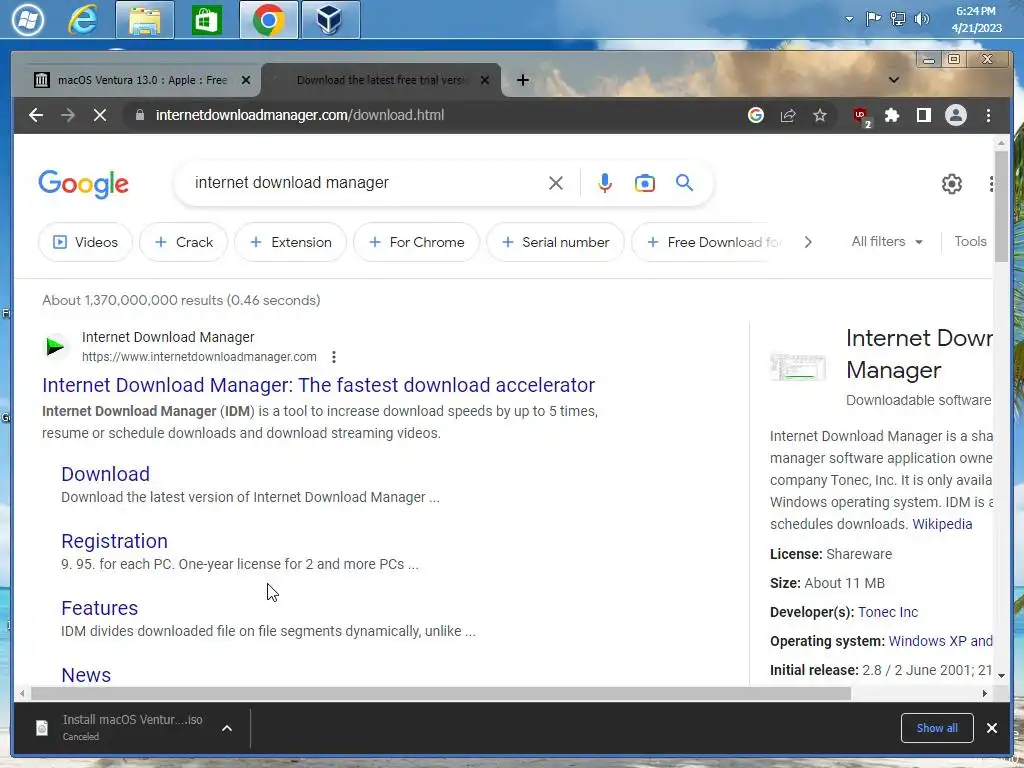This screenshot has width=1024, height=768.
Task: Click the volume speaker tray icon
Action: point(921,19)
